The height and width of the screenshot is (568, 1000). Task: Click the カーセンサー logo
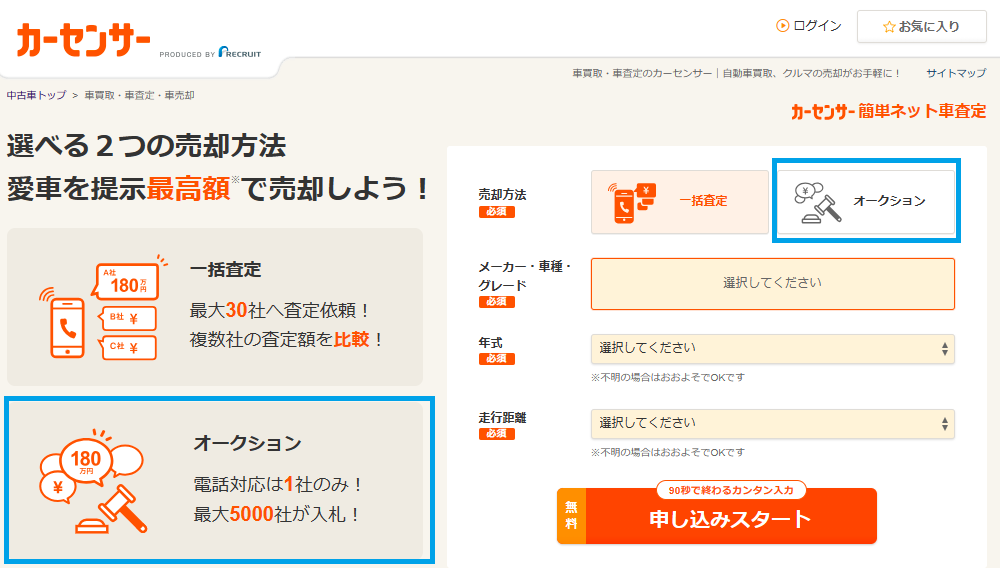(x=83, y=40)
